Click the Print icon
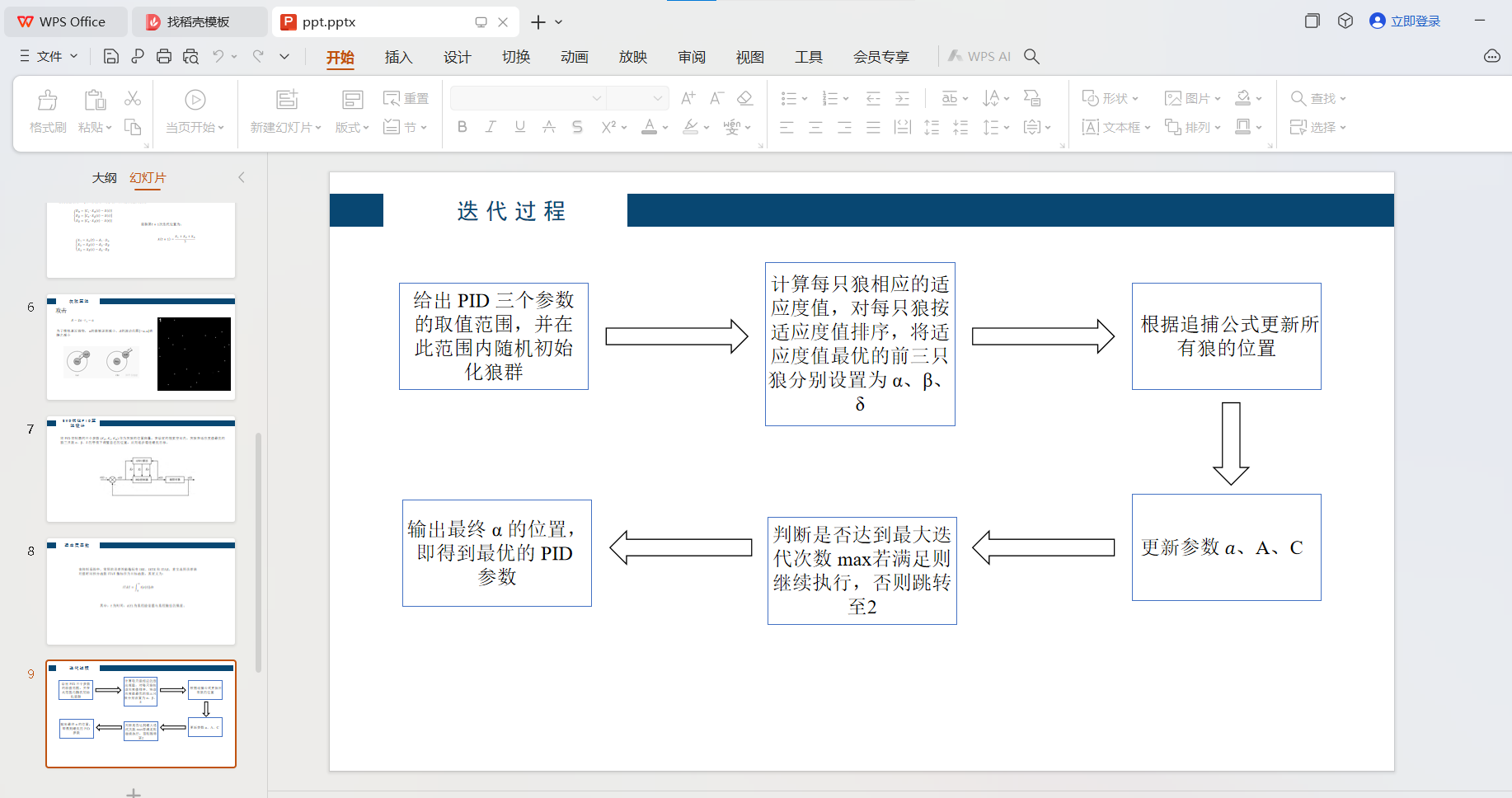This screenshot has width=1512, height=798. coord(164,56)
